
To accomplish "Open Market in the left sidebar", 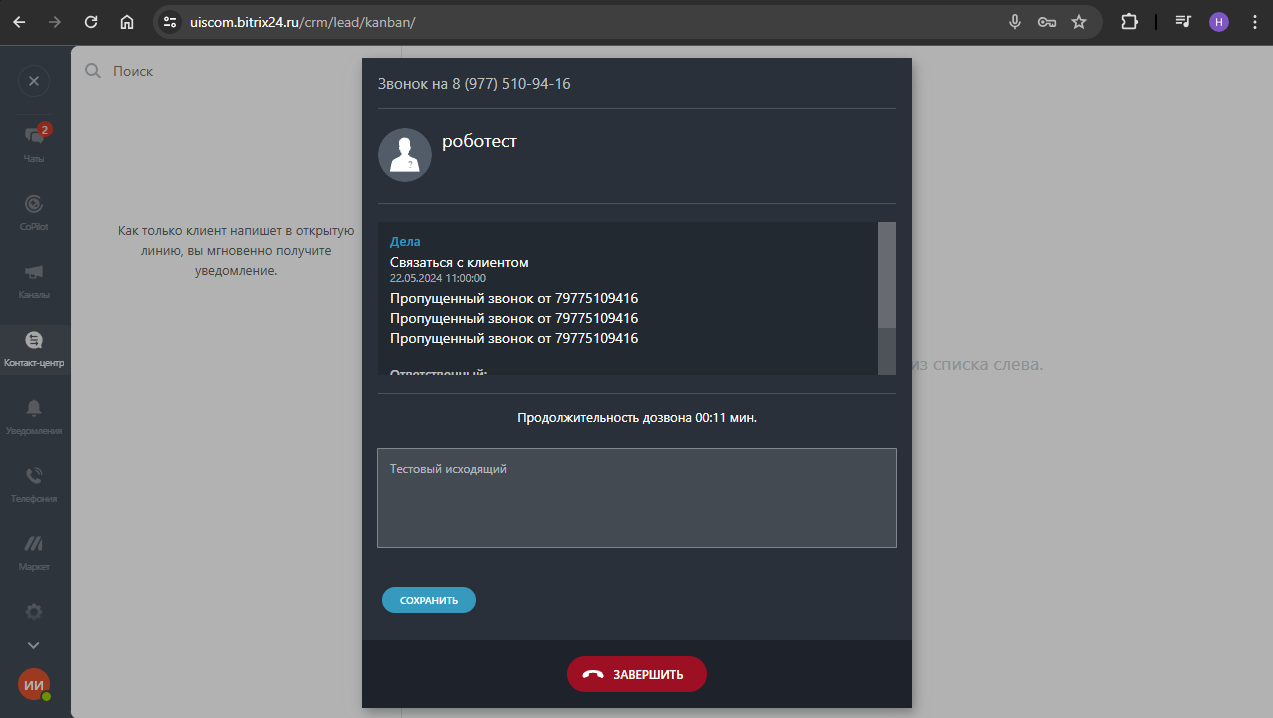I will coord(34,552).
